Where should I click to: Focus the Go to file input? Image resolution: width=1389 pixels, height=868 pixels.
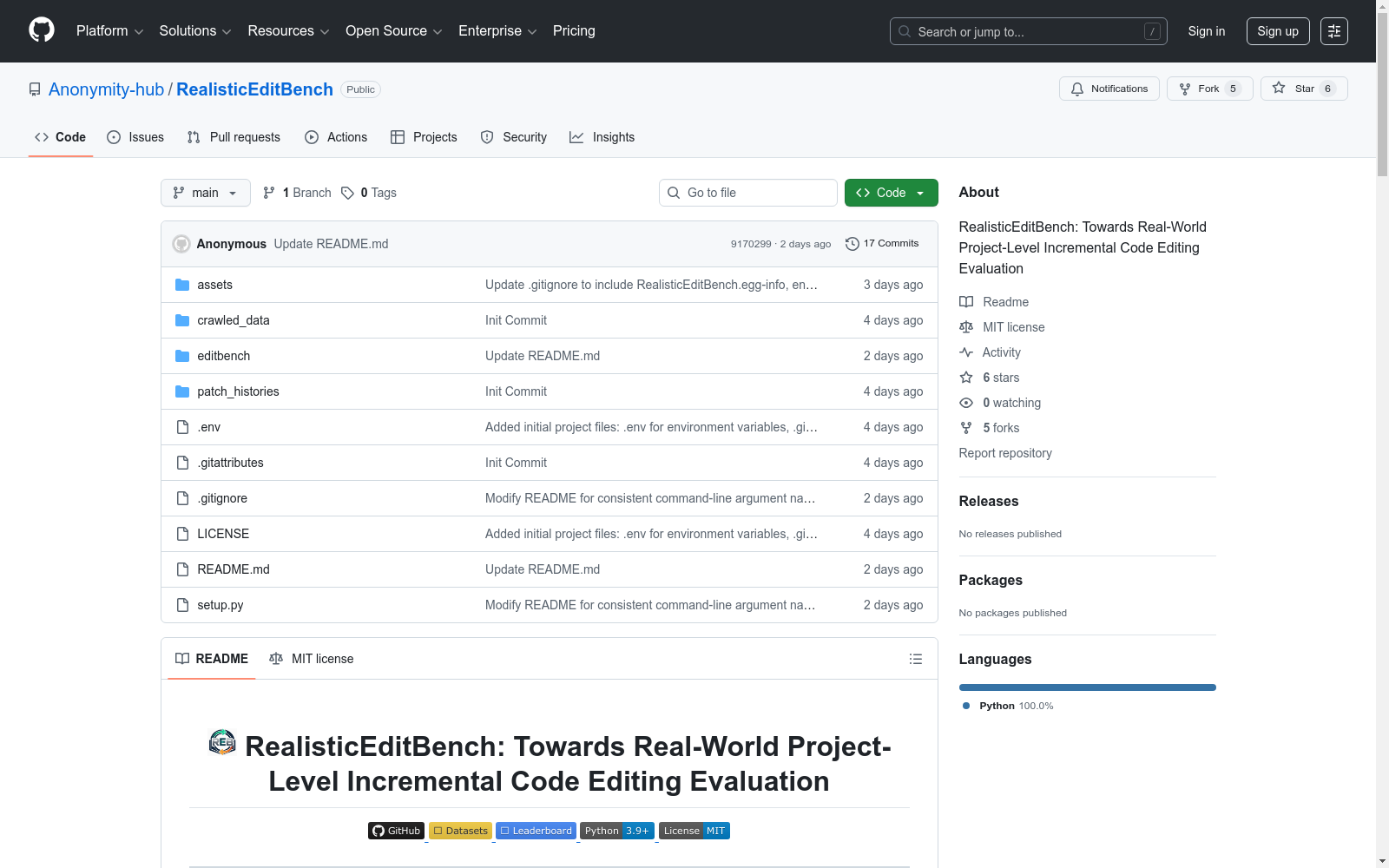coord(748,193)
